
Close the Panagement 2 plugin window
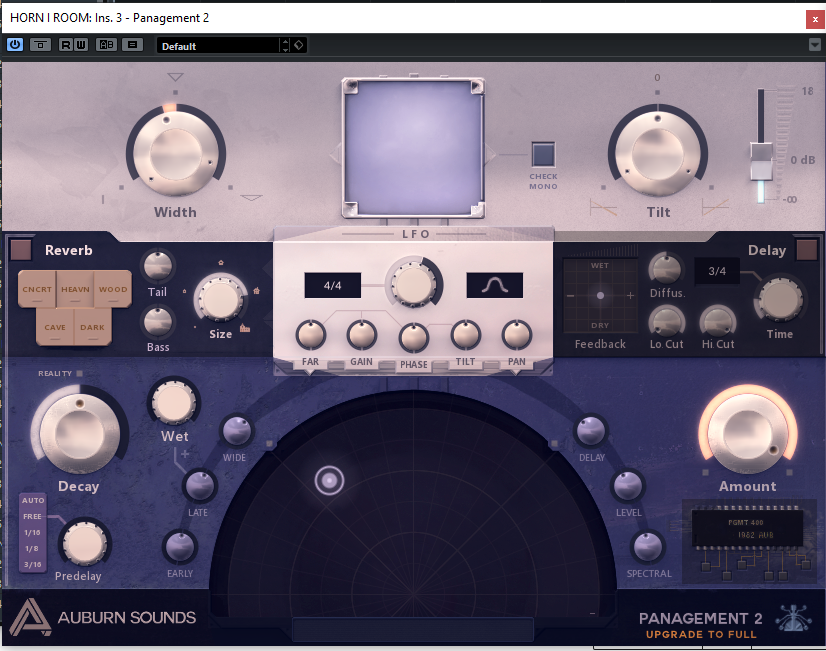pos(814,19)
